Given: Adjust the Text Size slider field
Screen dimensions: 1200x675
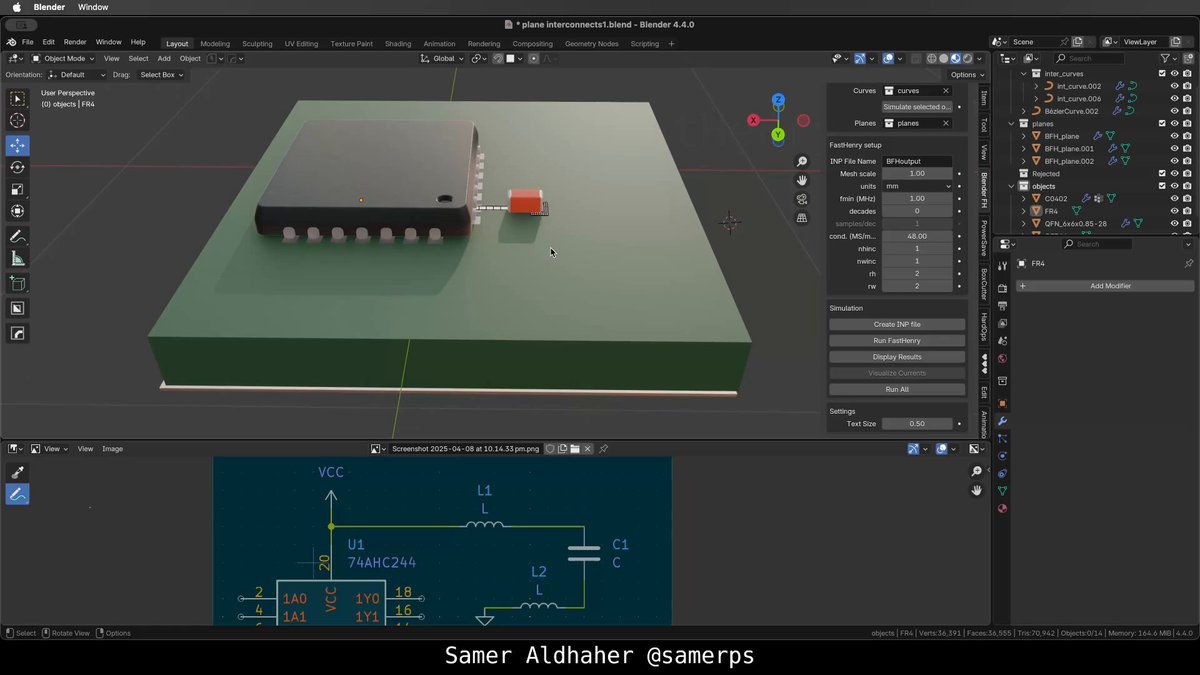Looking at the screenshot, I should click(x=916, y=424).
